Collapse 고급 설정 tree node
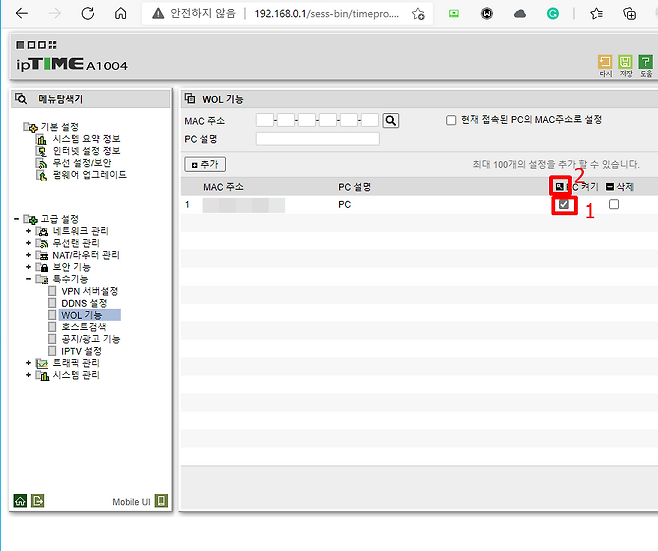 click(16, 219)
